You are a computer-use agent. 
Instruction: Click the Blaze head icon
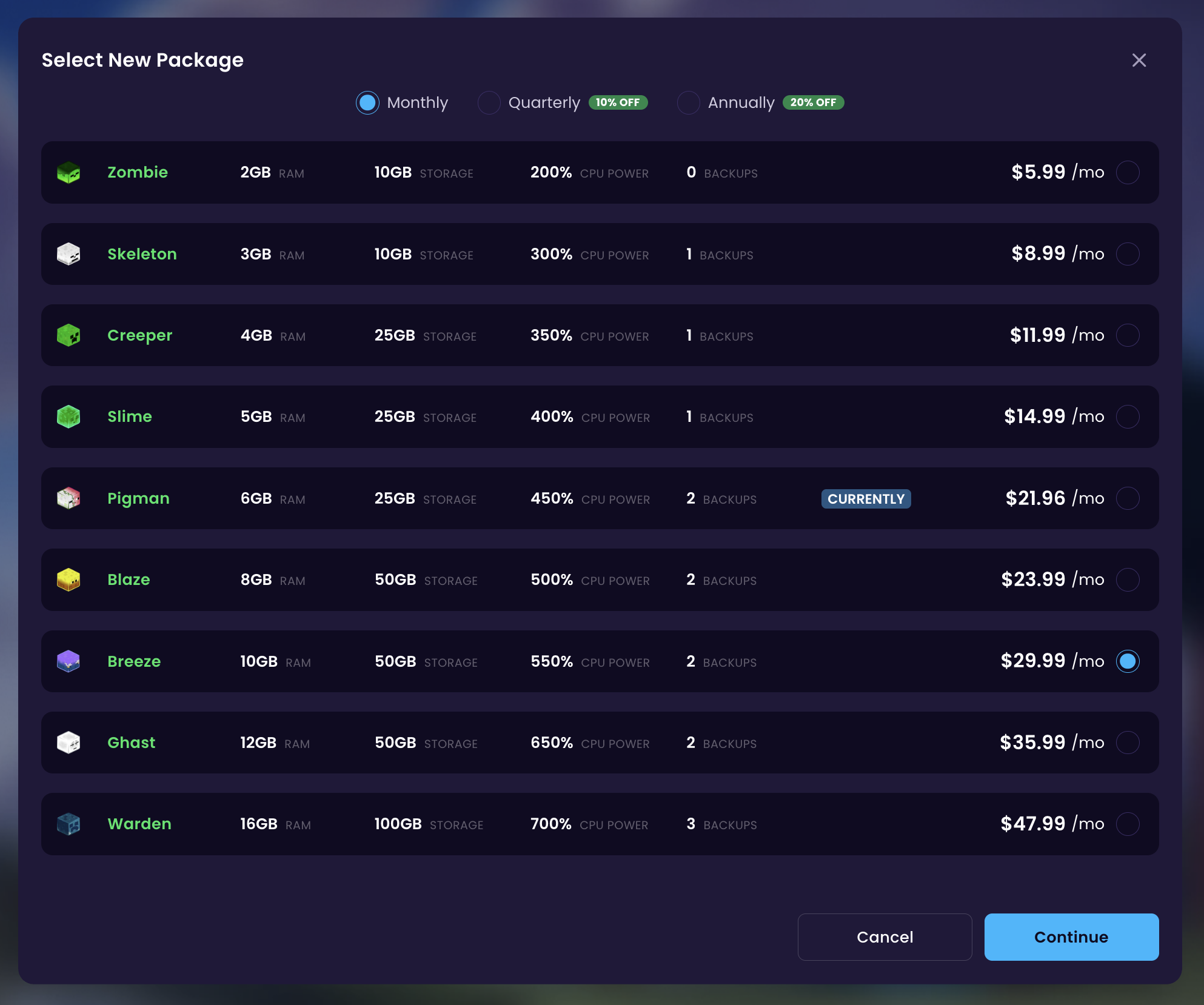click(69, 579)
